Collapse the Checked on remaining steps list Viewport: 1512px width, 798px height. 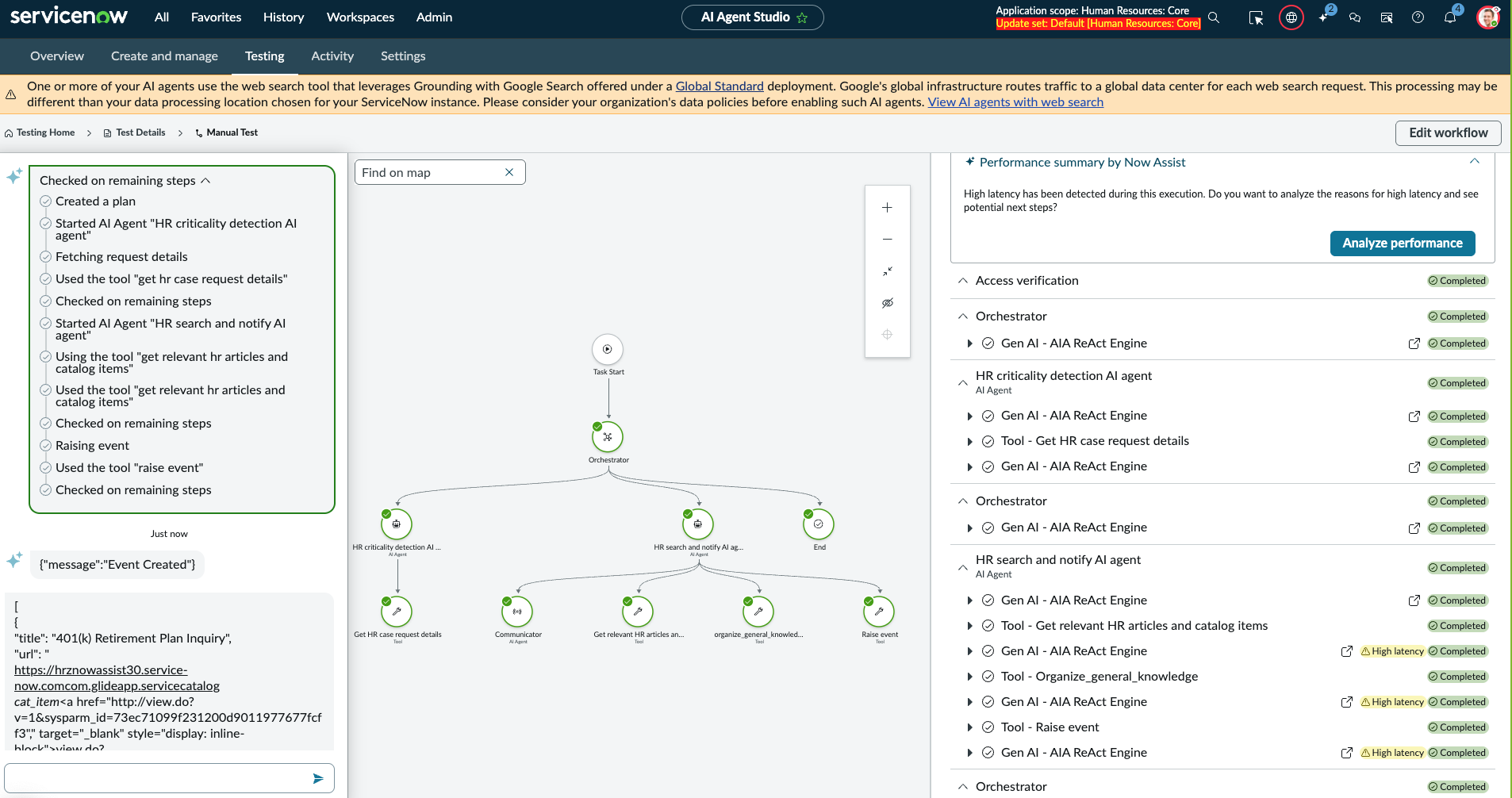[205, 181]
